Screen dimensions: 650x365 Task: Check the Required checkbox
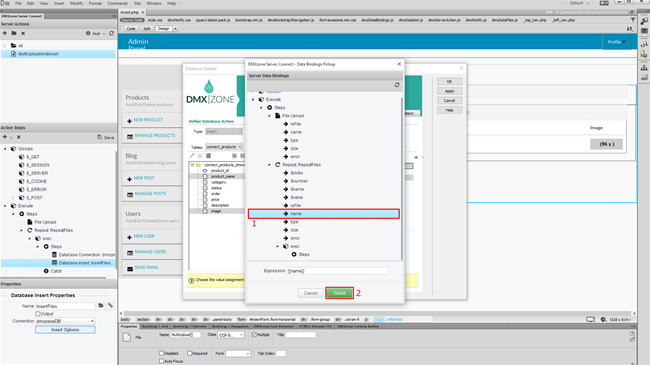[189, 353]
